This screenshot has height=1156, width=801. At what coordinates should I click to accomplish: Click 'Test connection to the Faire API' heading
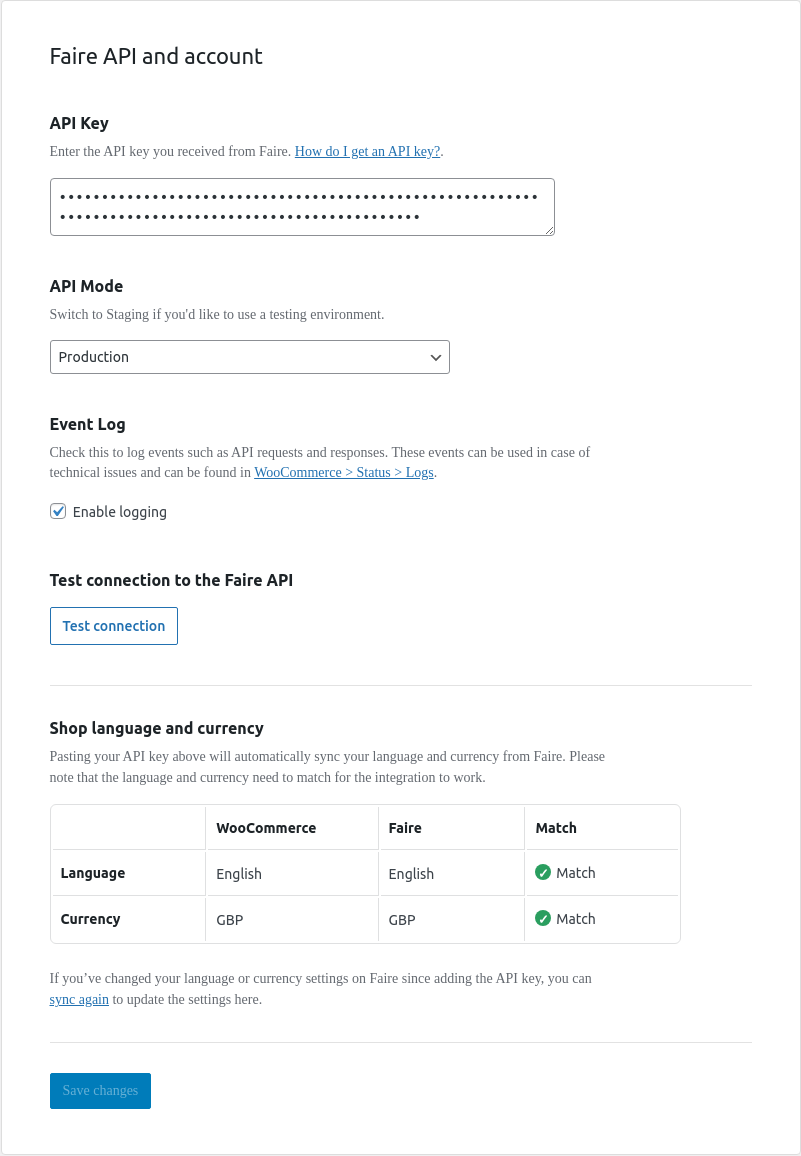click(171, 580)
